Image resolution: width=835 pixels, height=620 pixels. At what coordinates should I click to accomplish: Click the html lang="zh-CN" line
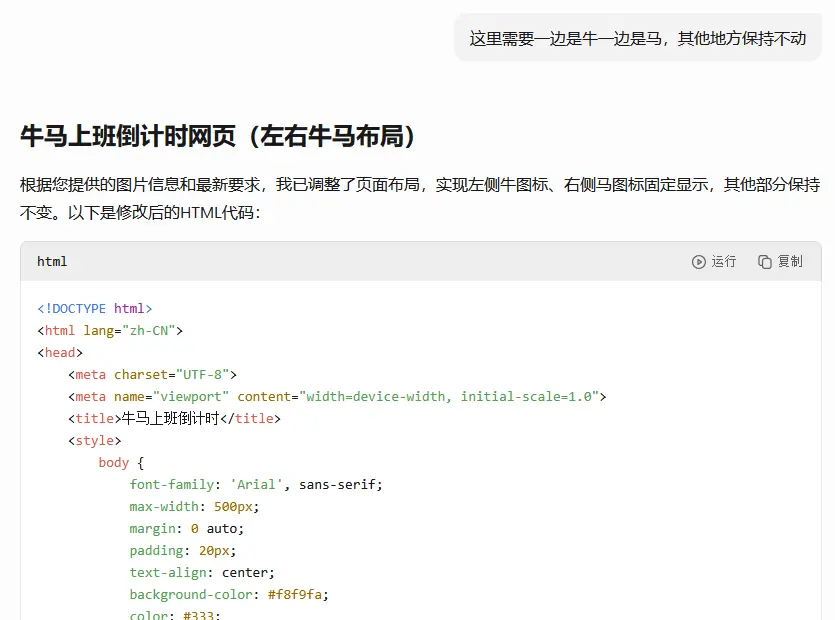click(110, 331)
